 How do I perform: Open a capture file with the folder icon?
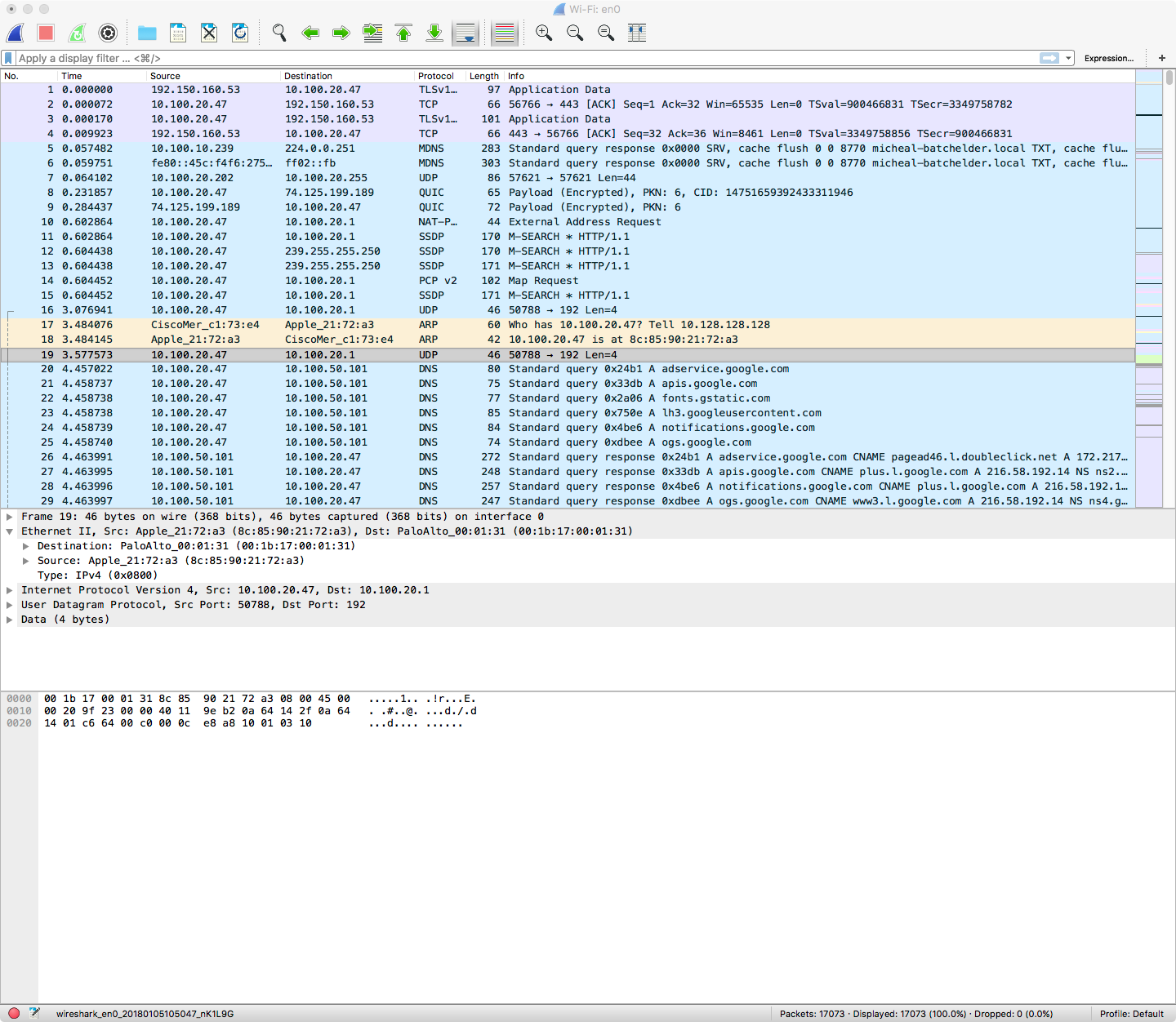click(x=147, y=33)
